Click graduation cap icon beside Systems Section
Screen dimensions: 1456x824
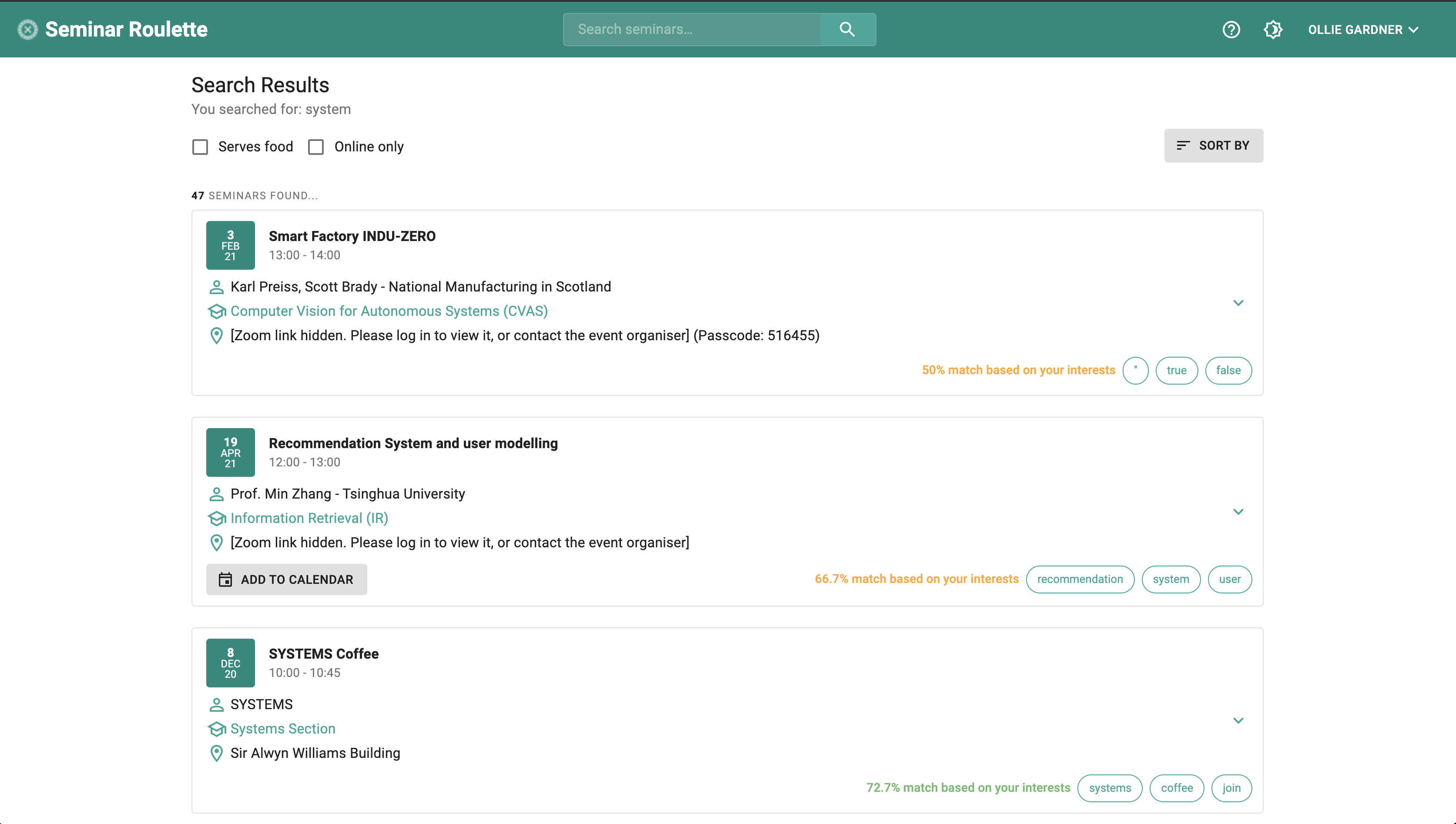tap(216, 729)
